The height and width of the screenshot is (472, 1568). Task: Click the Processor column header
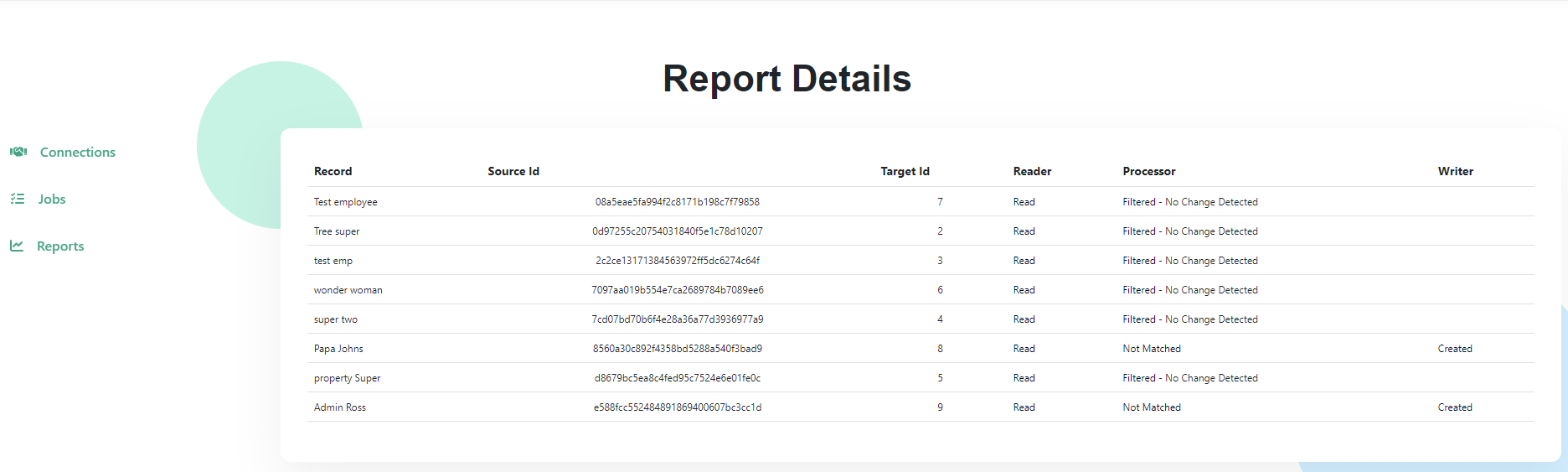pyautogui.click(x=1149, y=171)
